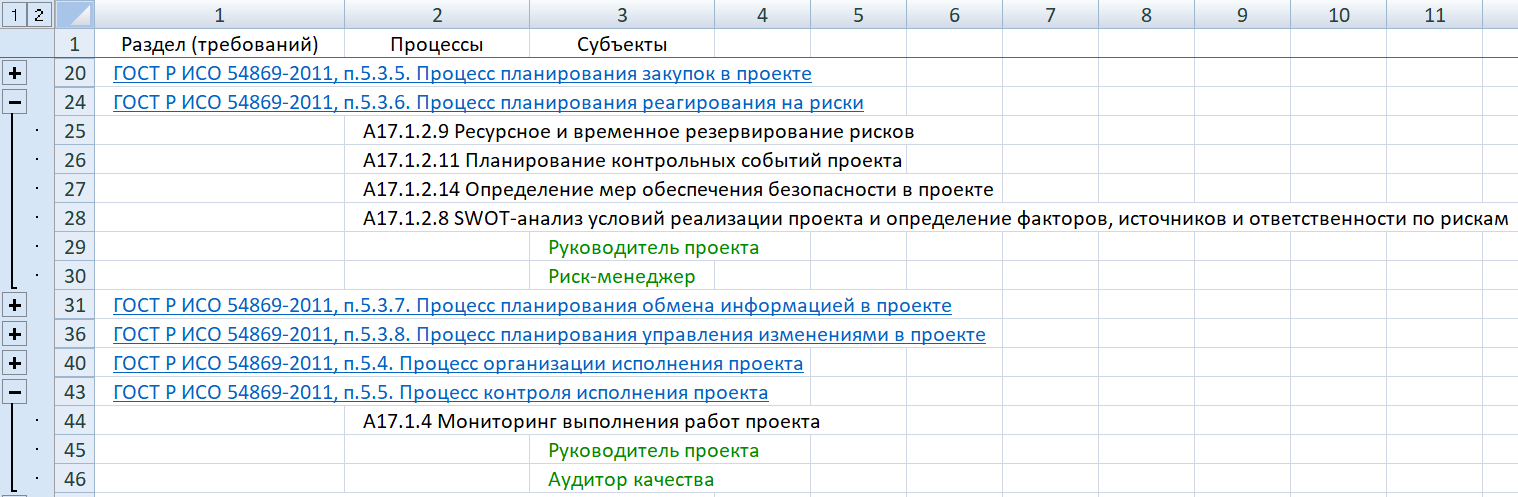The height and width of the screenshot is (497, 1518).
Task: Open link п.5.3.7 планирования обмена информацией
Action: click(532, 306)
